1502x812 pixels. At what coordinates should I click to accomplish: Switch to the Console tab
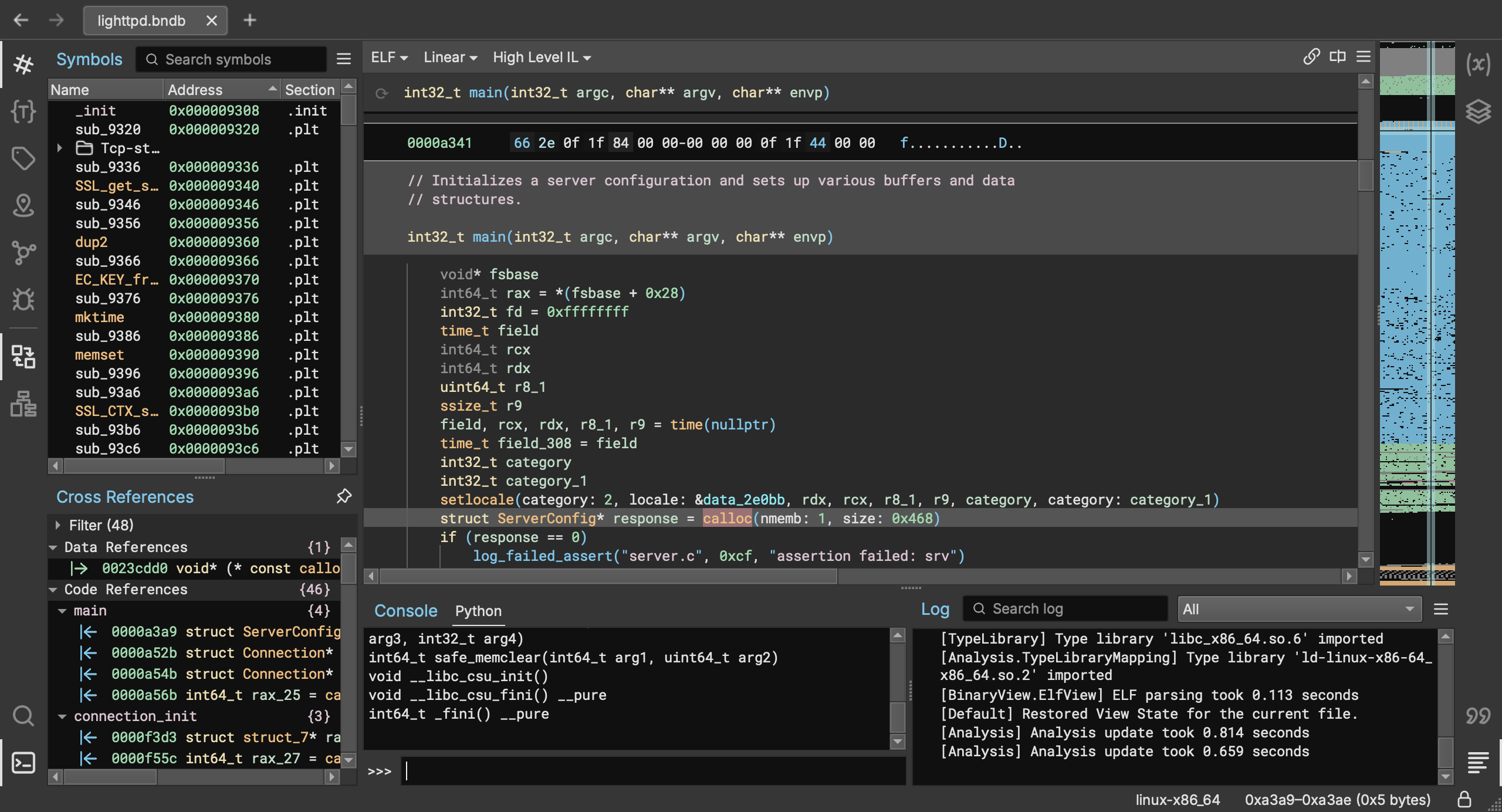pos(405,609)
